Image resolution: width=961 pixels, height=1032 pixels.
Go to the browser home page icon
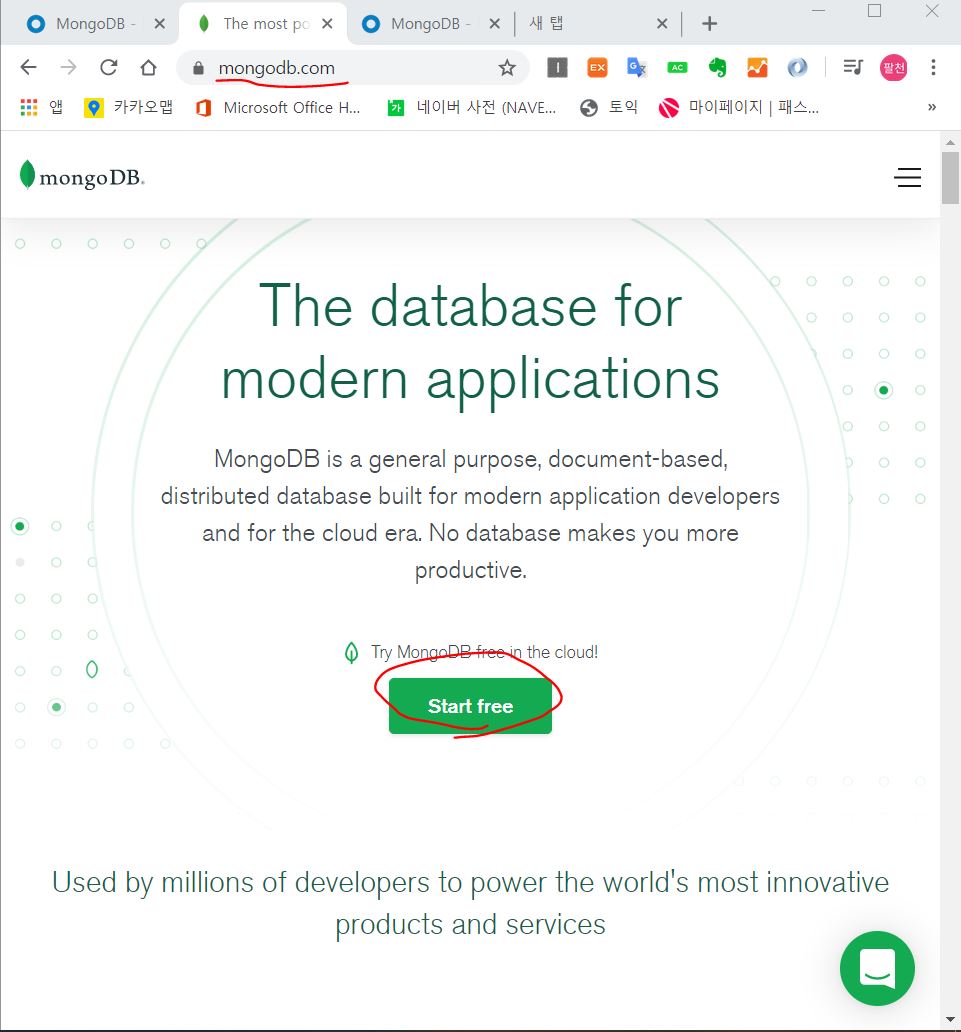pyautogui.click(x=149, y=67)
